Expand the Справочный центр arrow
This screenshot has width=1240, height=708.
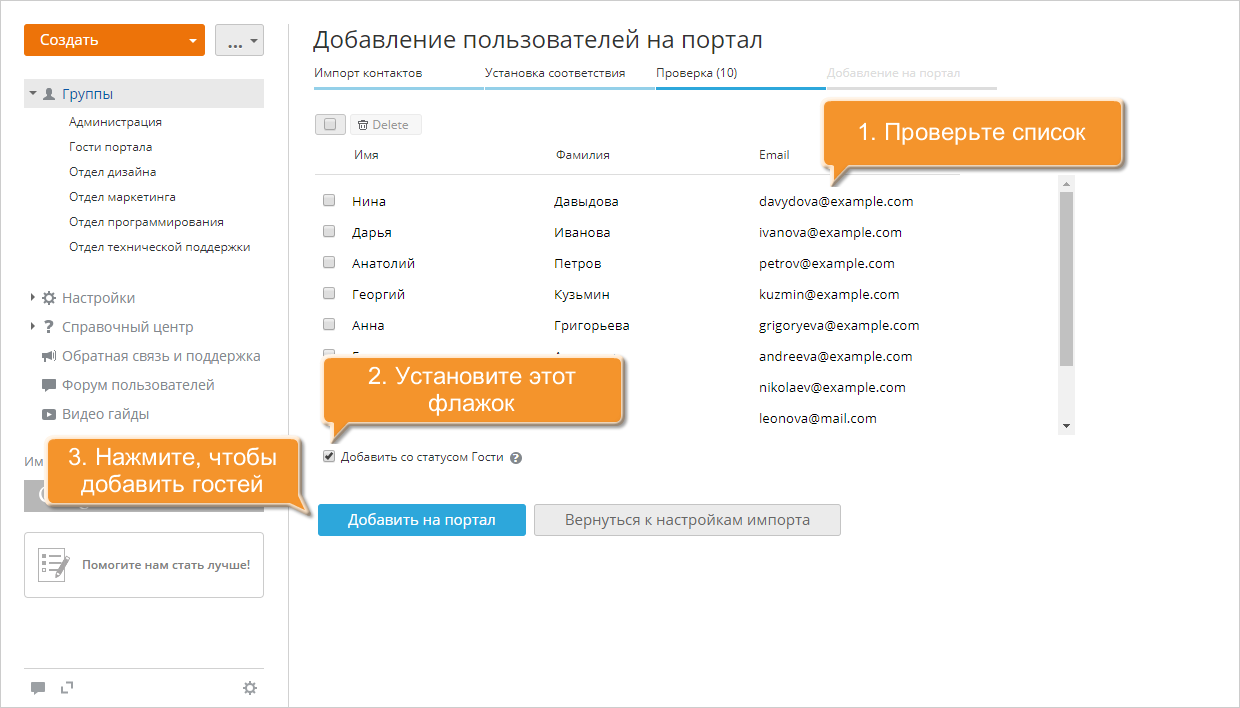[x=33, y=326]
